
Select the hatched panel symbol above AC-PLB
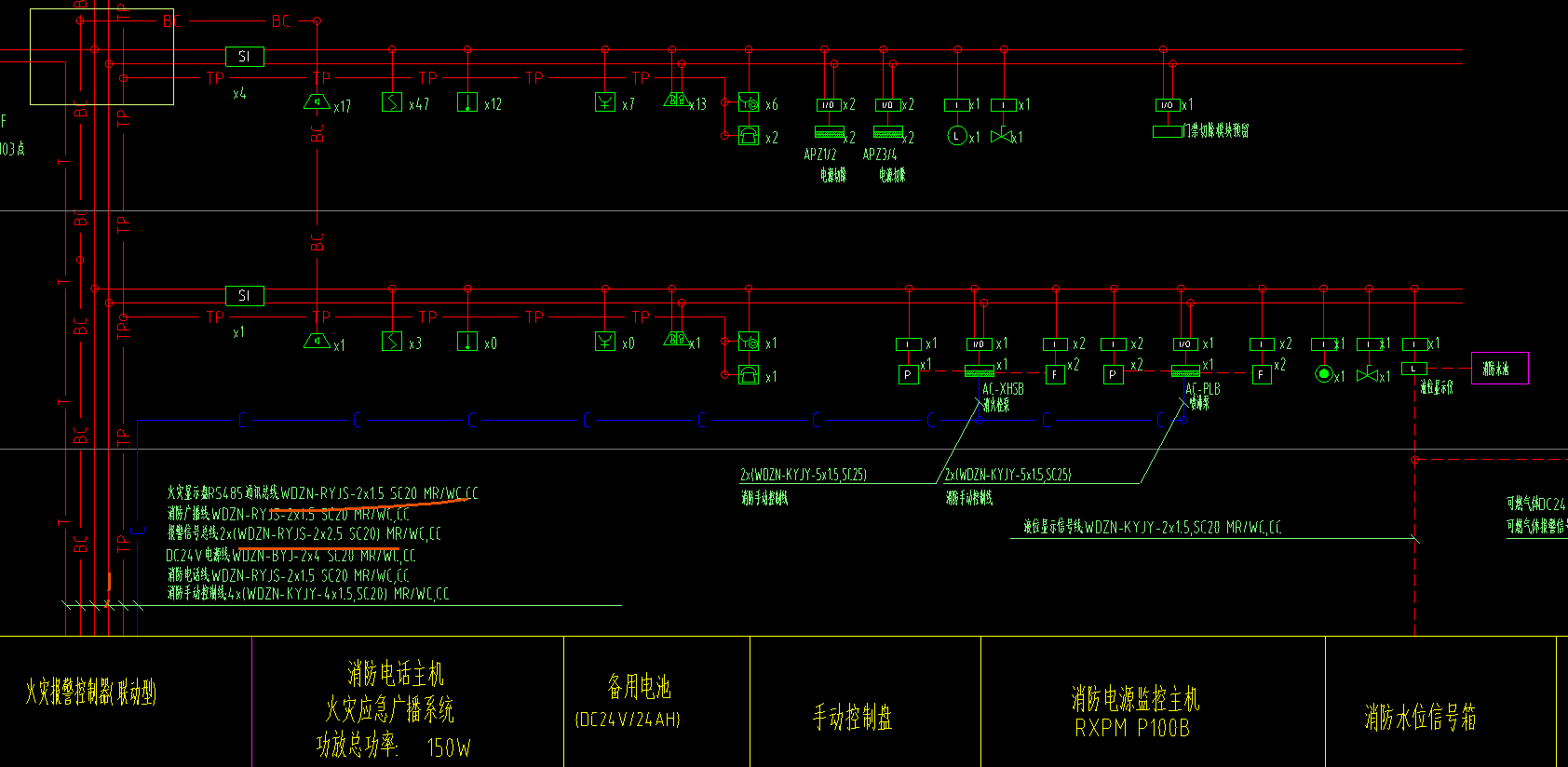click(x=1185, y=371)
